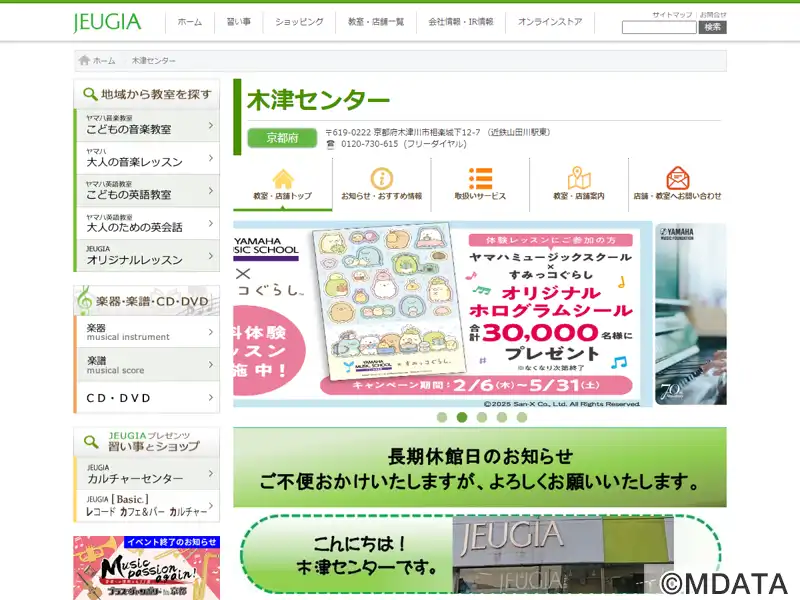Expand カルチャーセンター chevron
Viewport: 800px width, 600px height.
pyautogui.click(x=211, y=473)
